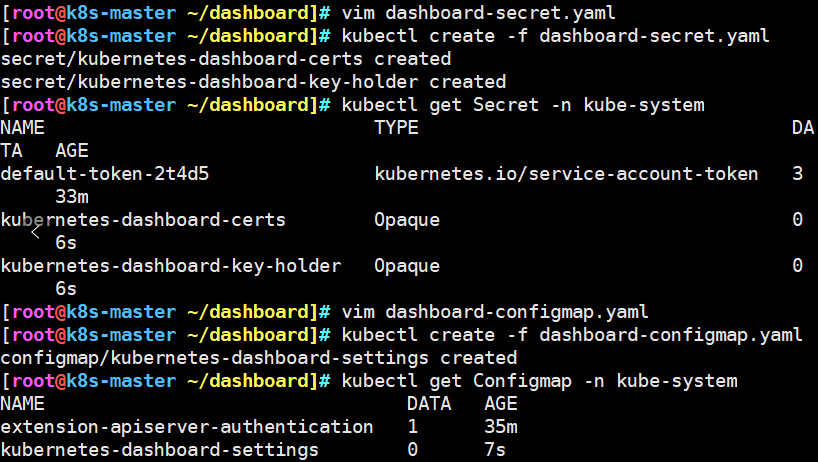This screenshot has height=462, width=818.
Task: Click 'kubectl get Secret -n kube-system' command
Action: (523, 104)
